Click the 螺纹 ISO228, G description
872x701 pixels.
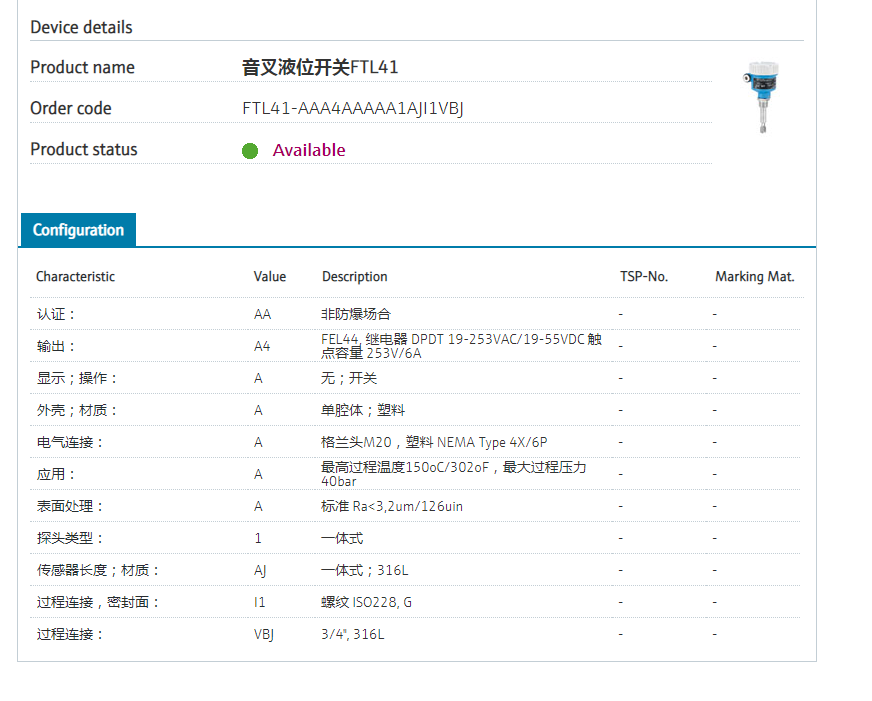click(x=368, y=602)
